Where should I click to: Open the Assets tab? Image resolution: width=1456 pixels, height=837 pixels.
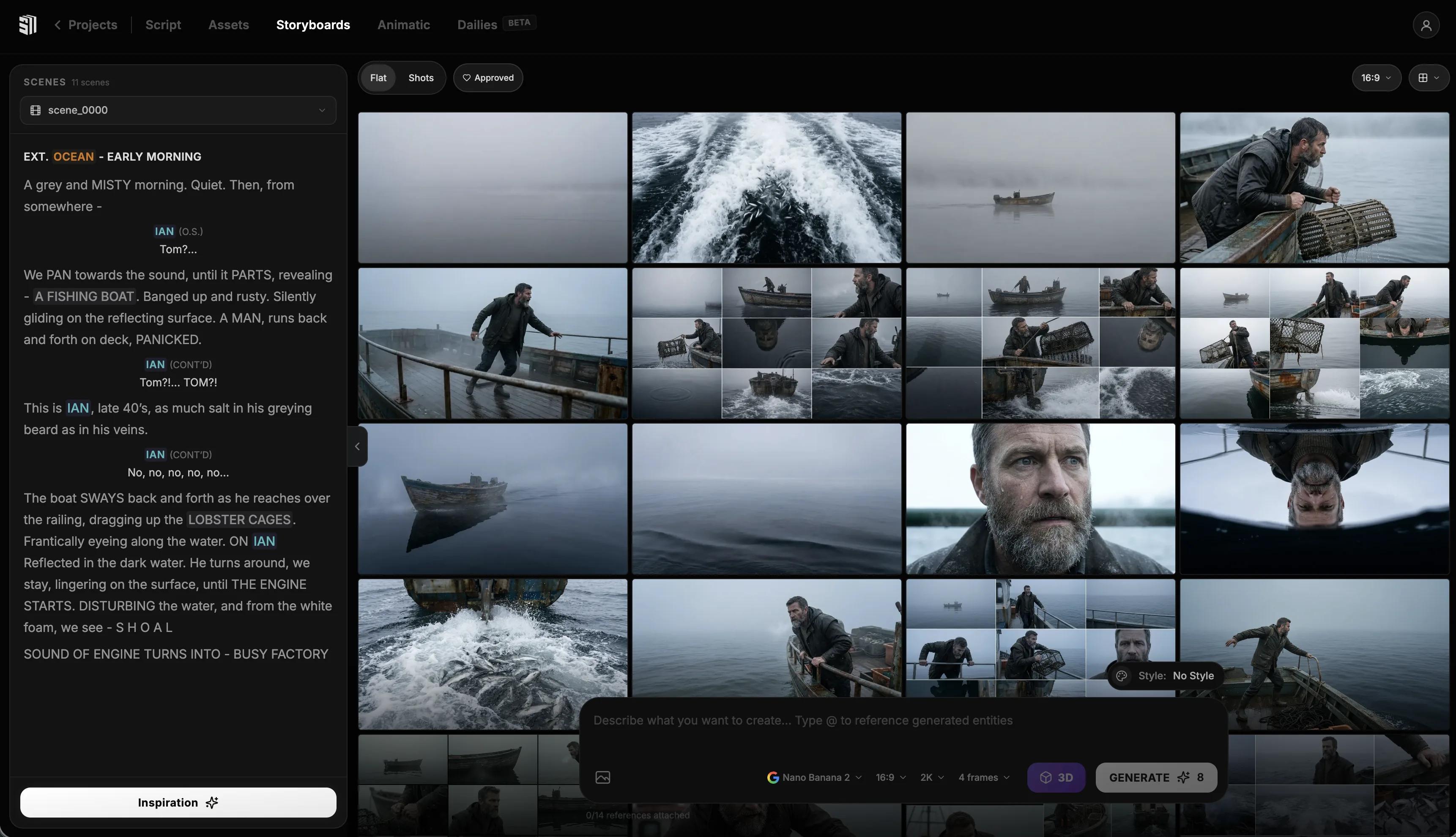coord(228,25)
